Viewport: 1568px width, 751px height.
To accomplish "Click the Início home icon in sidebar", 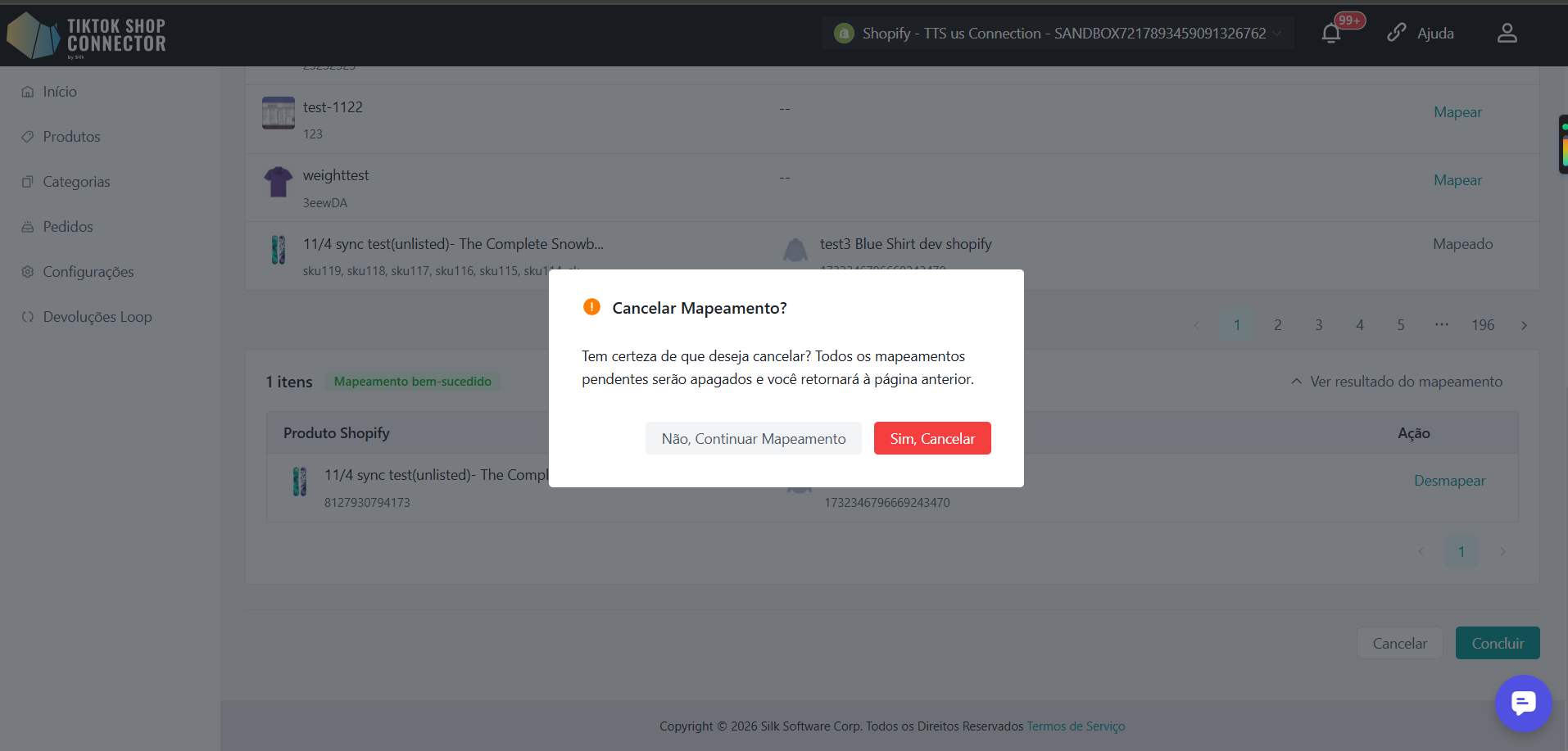I will point(28,92).
